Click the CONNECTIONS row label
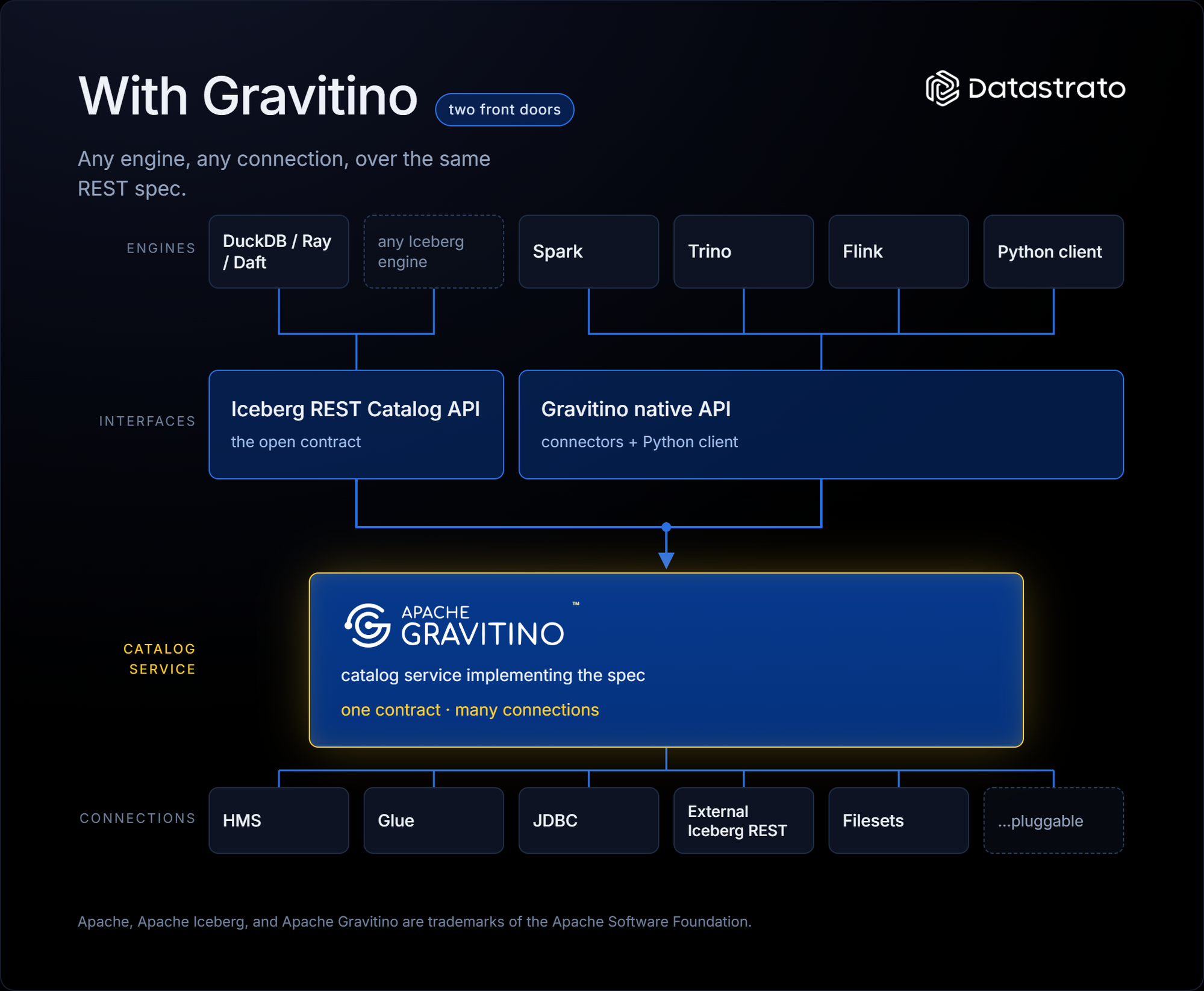The width and height of the screenshot is (1204, 991). click(x=138, y=818)
